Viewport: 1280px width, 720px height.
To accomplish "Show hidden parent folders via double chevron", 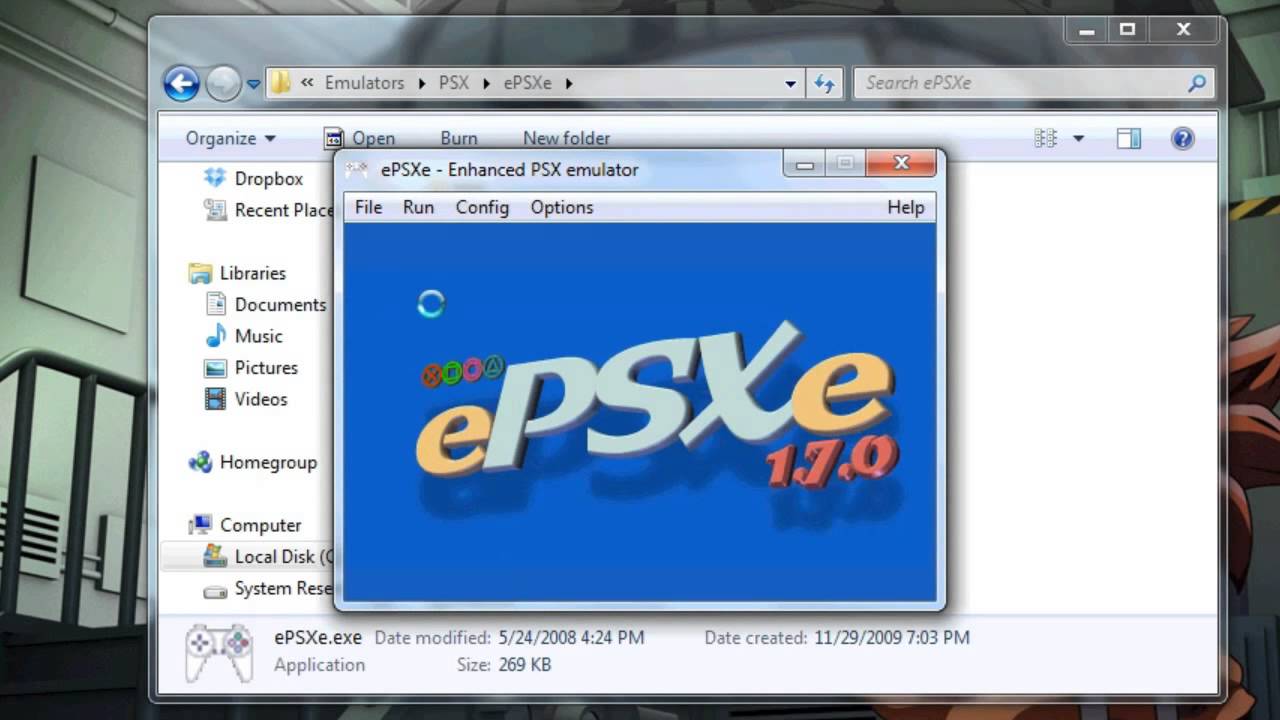I will 307,83.
